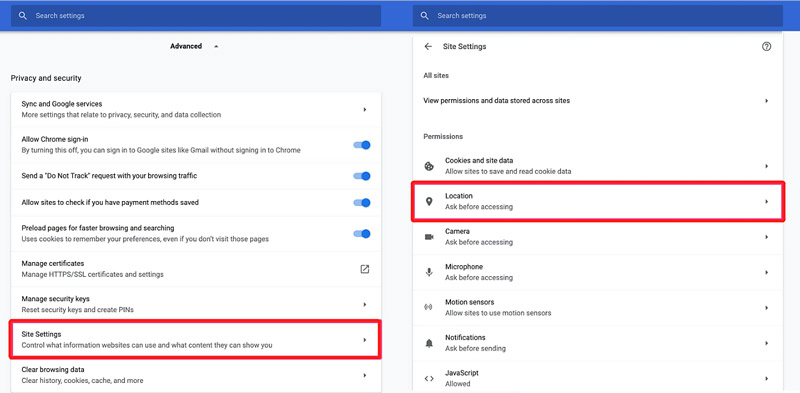Open the Microphone permission entry
The image size is (800, 393).
pyautogui.click(x=597, y=272)
